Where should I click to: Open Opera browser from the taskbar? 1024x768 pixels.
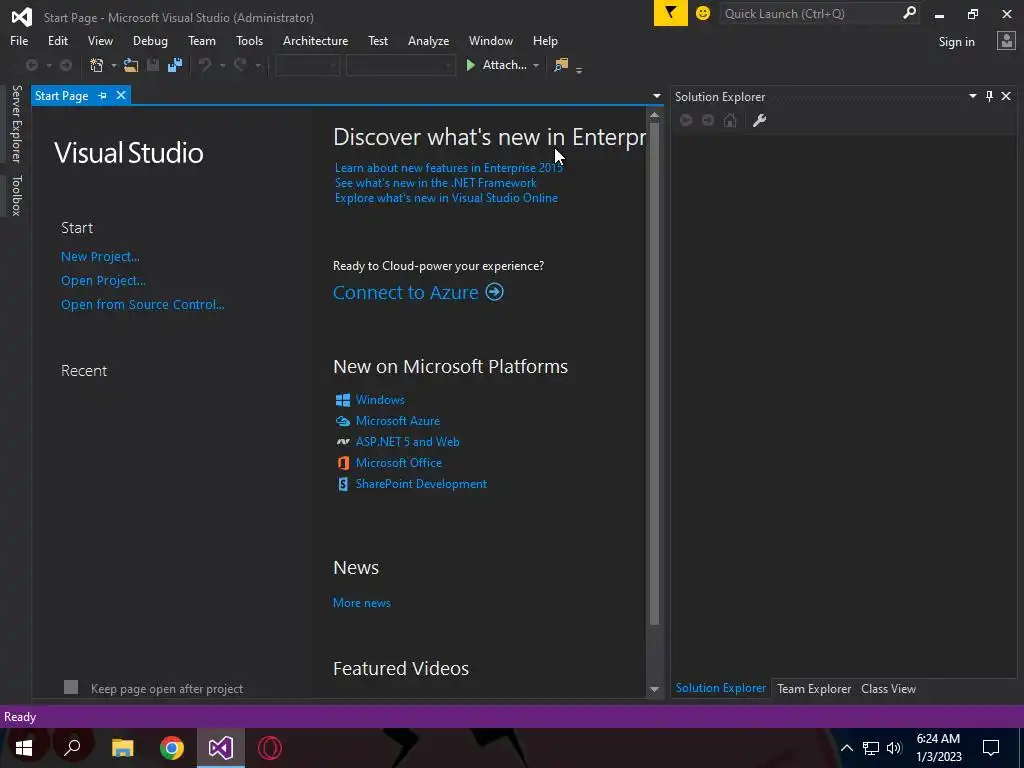[270, 748]
